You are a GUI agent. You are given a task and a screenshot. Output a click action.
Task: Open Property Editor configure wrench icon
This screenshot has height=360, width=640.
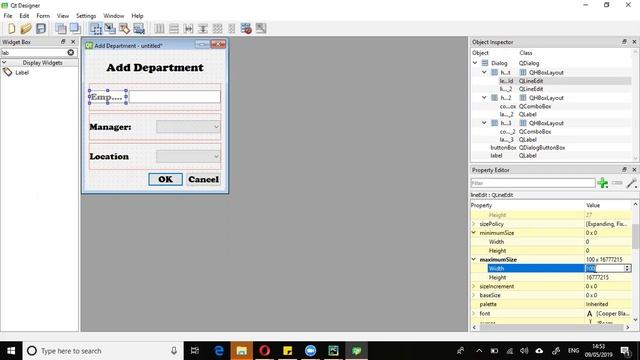coord(631,183)
